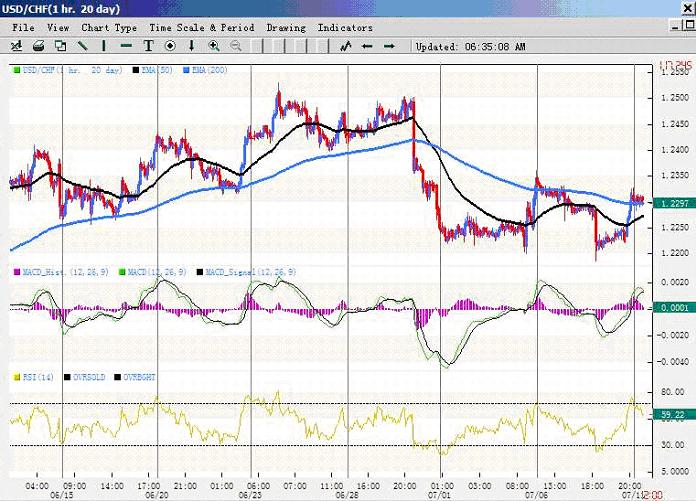The height and width of the screenshot is (501, 696).
Task: Open the Time Scale & Period menu
Action: click(x=202, y=28)
